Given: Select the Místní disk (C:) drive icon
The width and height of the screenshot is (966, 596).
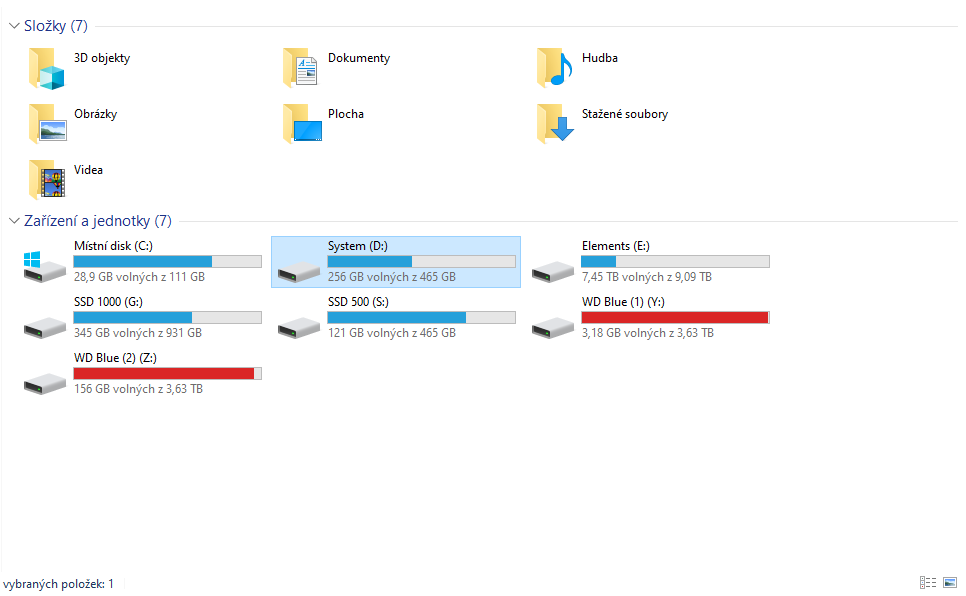Looking at the screenshot, I should [44, 267].
